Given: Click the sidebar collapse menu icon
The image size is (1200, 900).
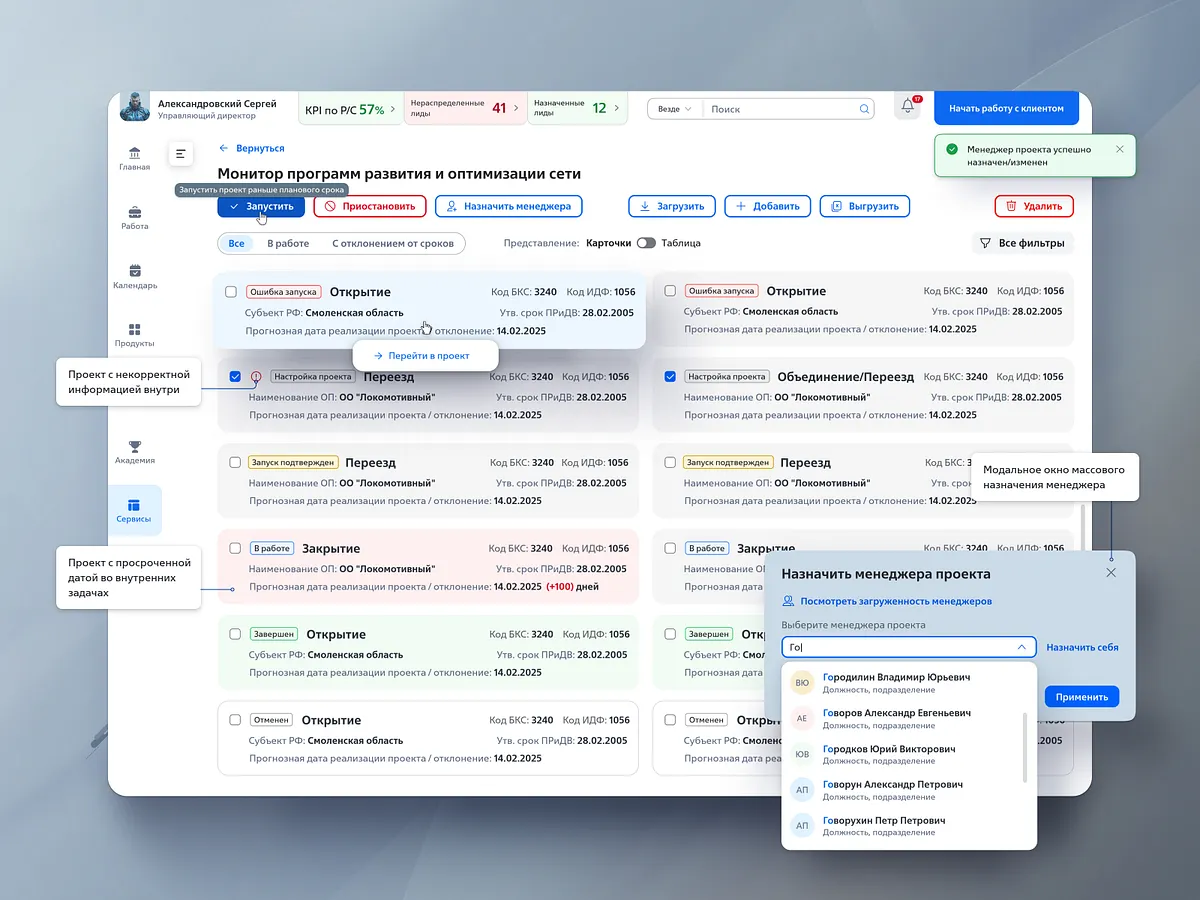Looking at the screenshot, I should pyautogui.click(x=180, y=154).
